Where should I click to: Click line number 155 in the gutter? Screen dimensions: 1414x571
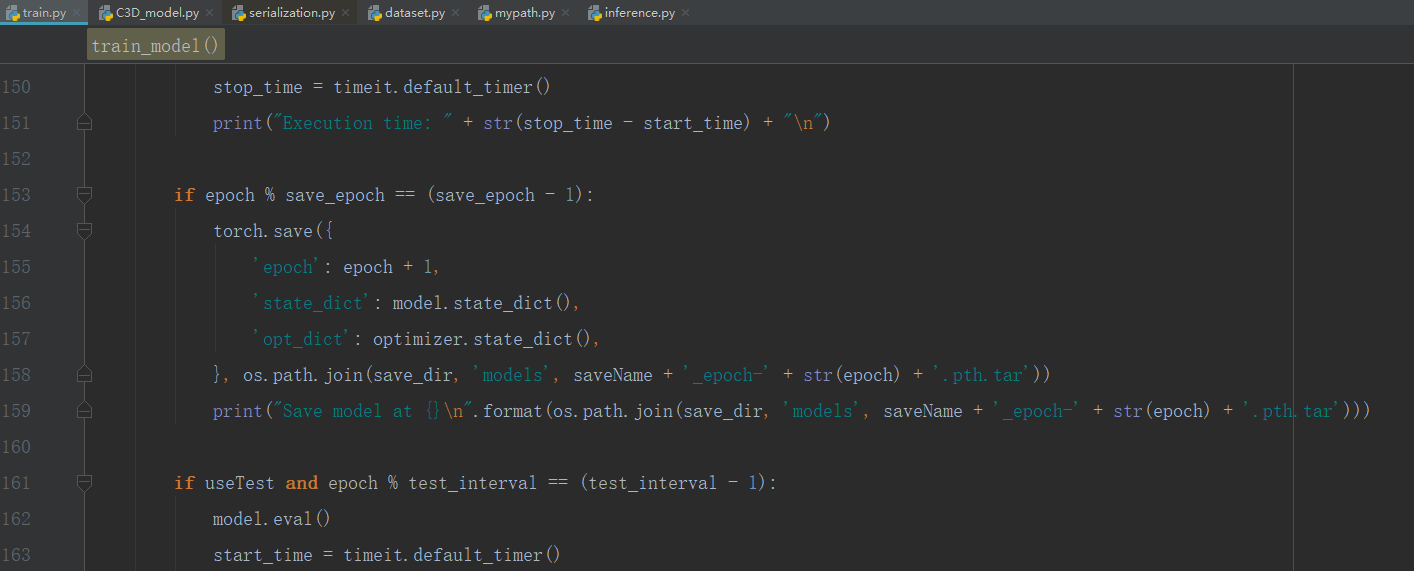[x=16, y=267]
